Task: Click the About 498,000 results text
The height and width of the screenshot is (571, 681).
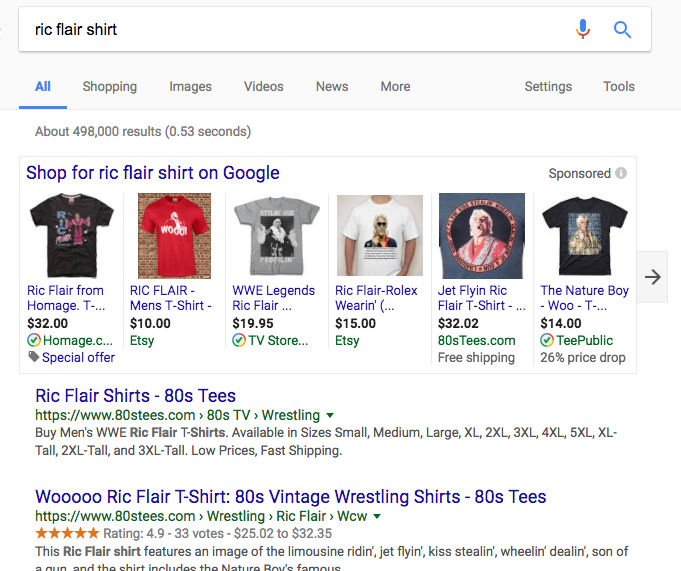Action: pyautogui.click(x=143, y=132)
